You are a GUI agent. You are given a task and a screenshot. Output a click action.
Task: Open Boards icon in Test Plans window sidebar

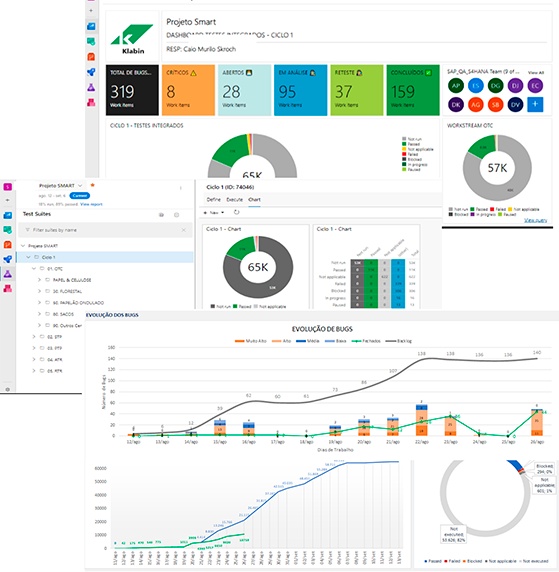(8, 230)
